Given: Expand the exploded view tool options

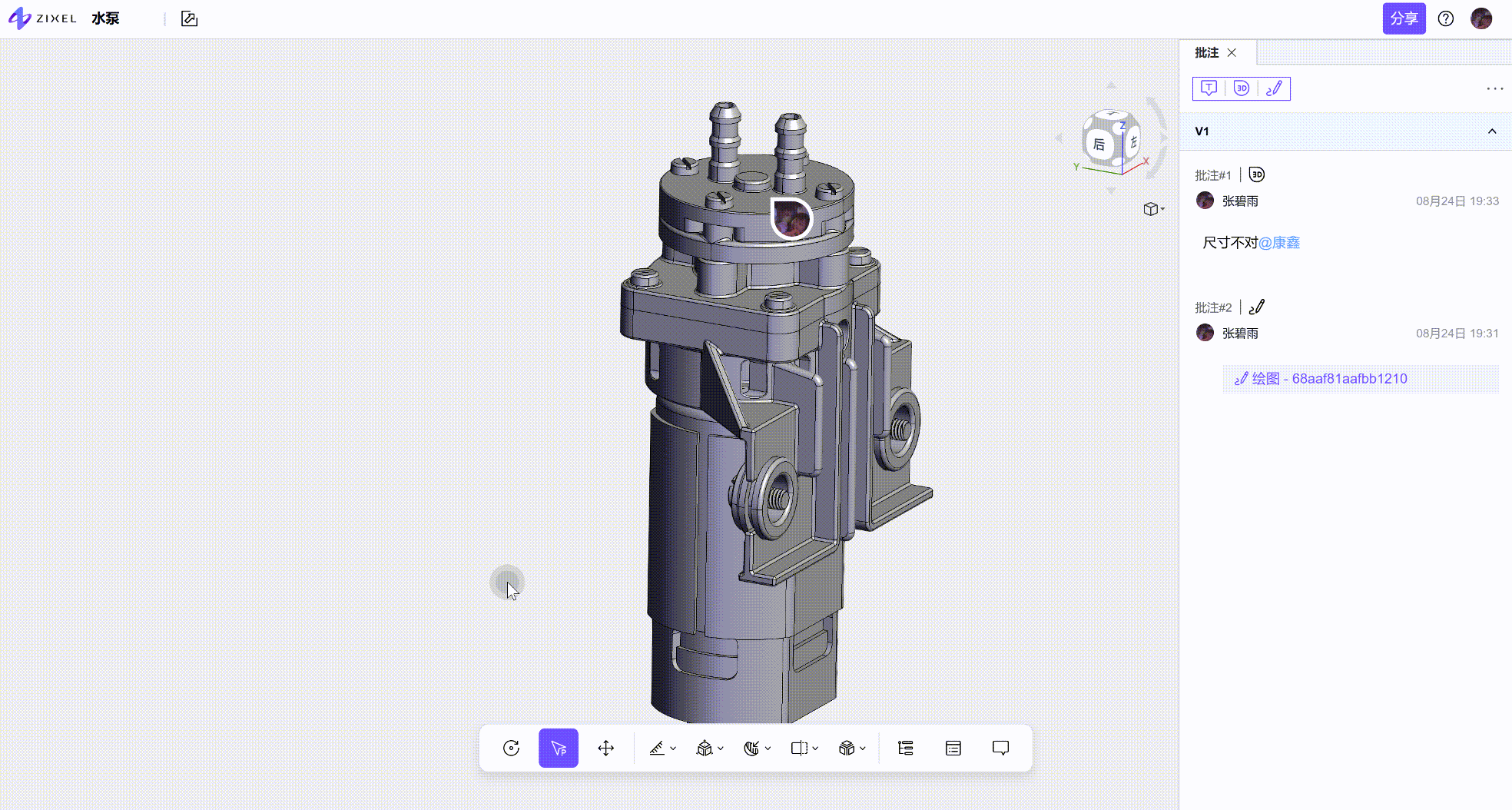Looking at the screenshot, I should click(721, 748).
